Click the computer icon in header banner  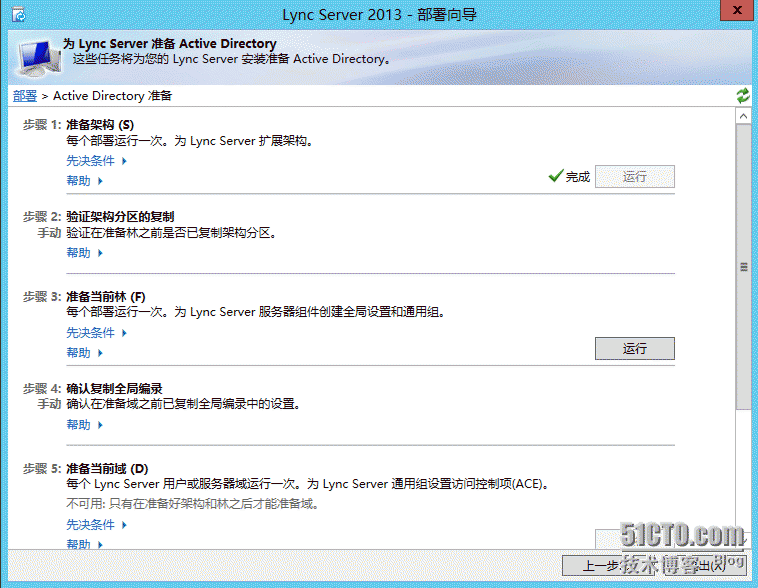click(x=38, y=59)
